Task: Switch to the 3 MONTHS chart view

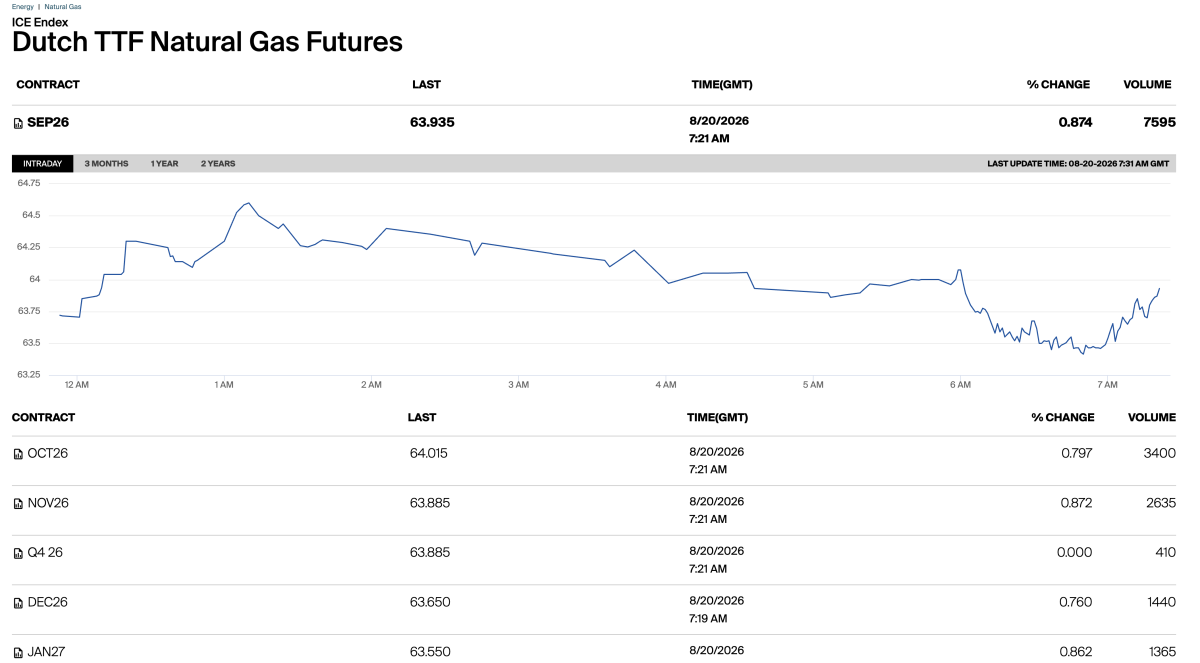Action: click(106, 163)
